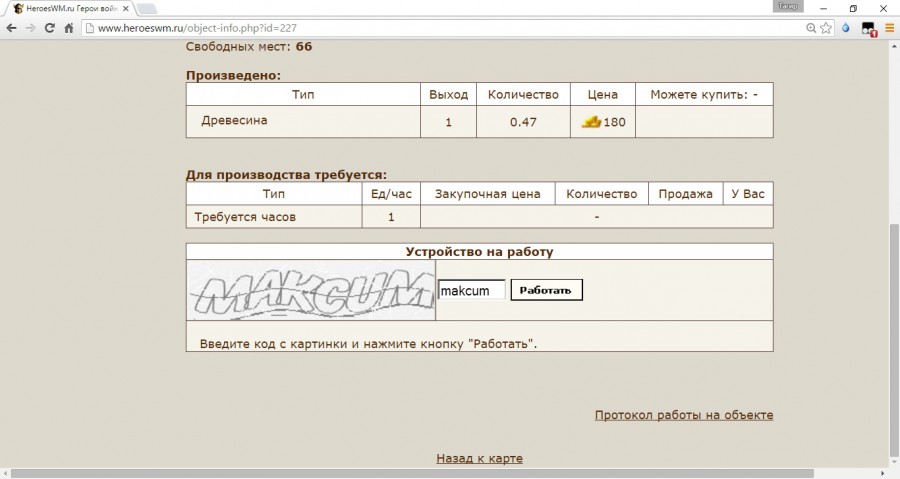Click the Chrome profile name button
The width and height of the screenshot is (900, 479).
(789, 6)
